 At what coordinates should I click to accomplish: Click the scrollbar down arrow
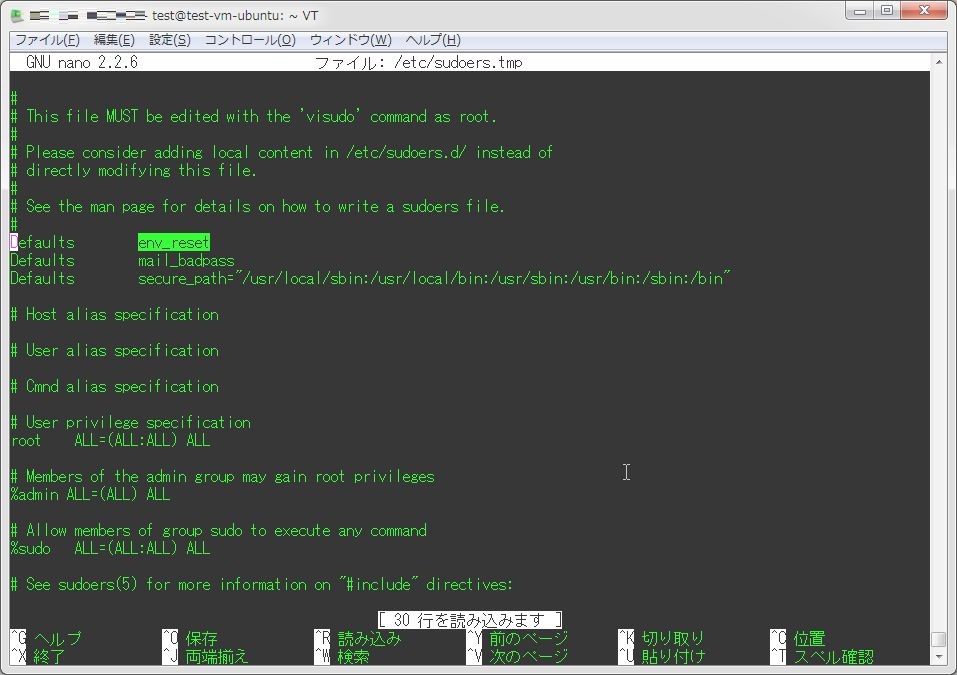[x=939, y=657]
